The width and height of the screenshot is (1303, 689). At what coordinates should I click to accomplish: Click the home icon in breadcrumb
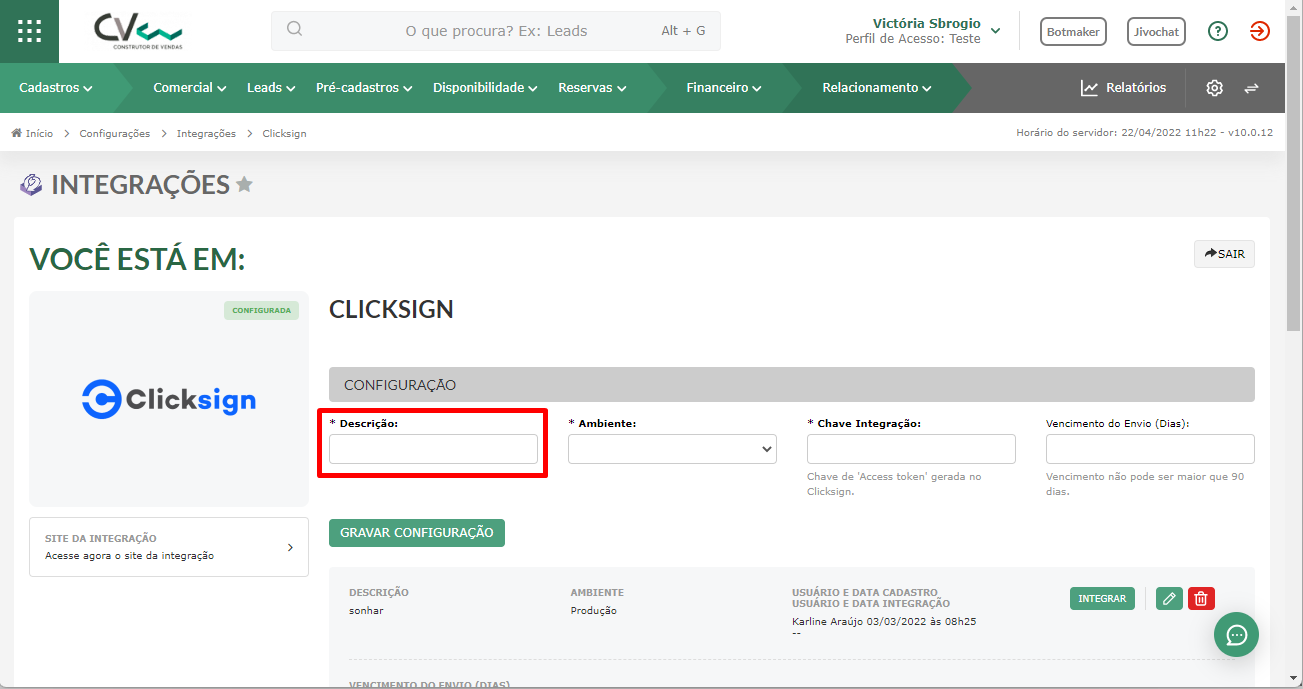click(x=16, y=133)
